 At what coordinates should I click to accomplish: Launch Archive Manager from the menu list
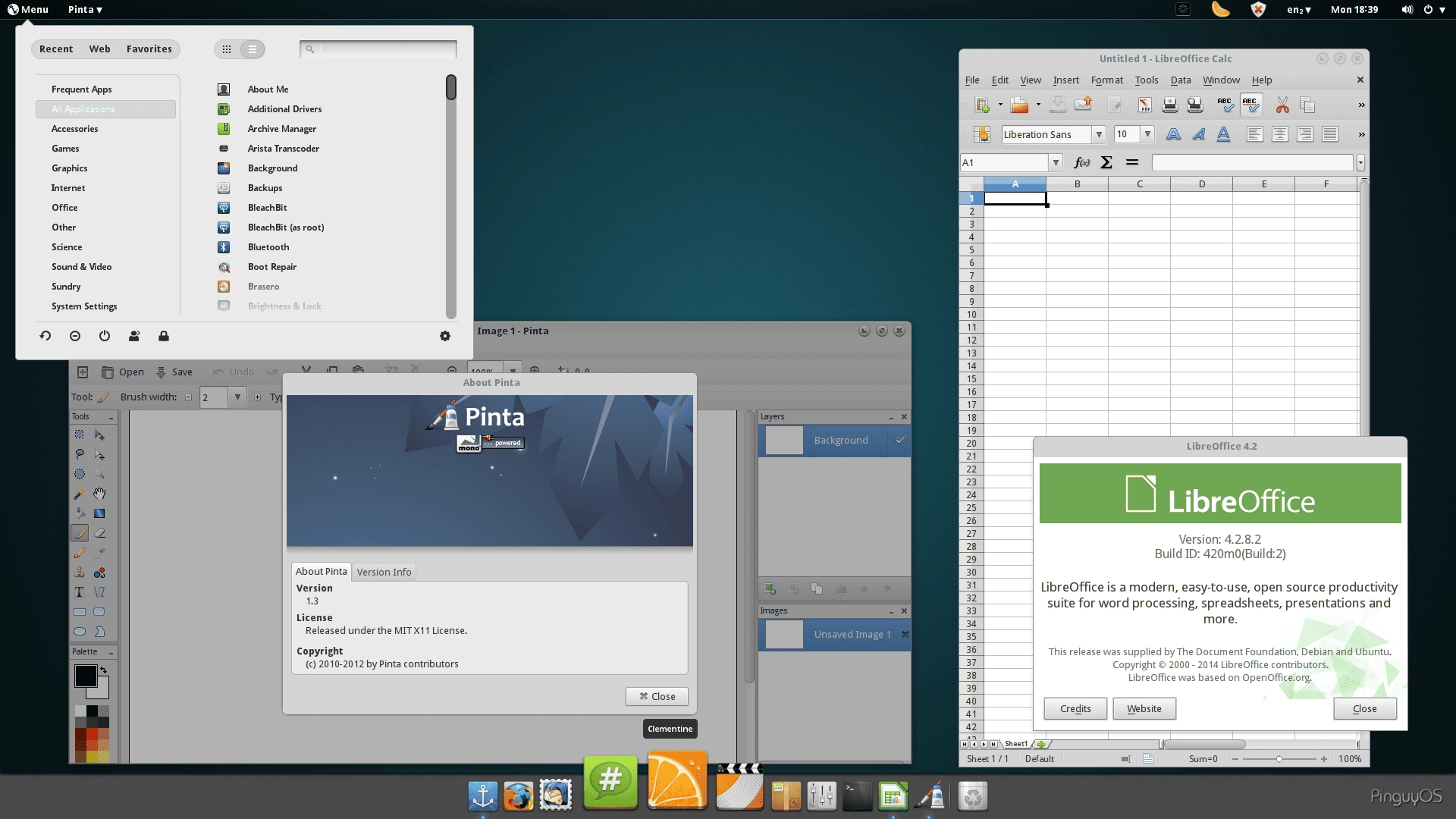point(281,129)
